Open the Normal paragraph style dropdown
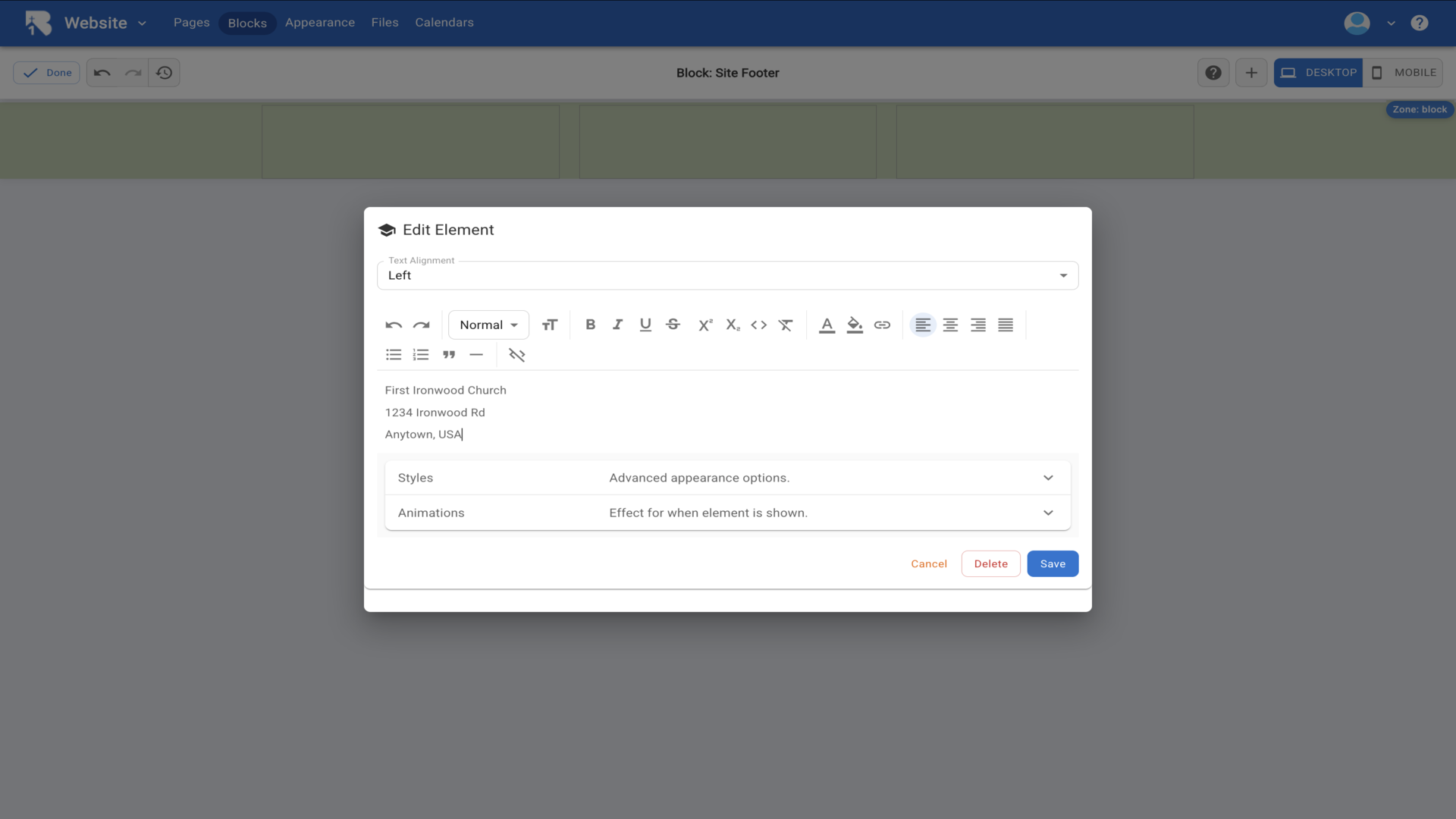This screenshot has width=1456, height=819. pos(488,325)
